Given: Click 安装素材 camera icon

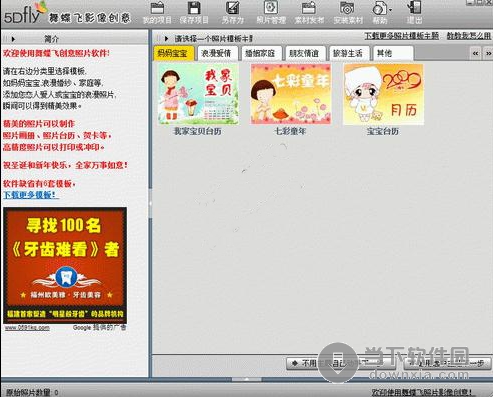Looking at the screenshot, I should (x=347, y=8).
